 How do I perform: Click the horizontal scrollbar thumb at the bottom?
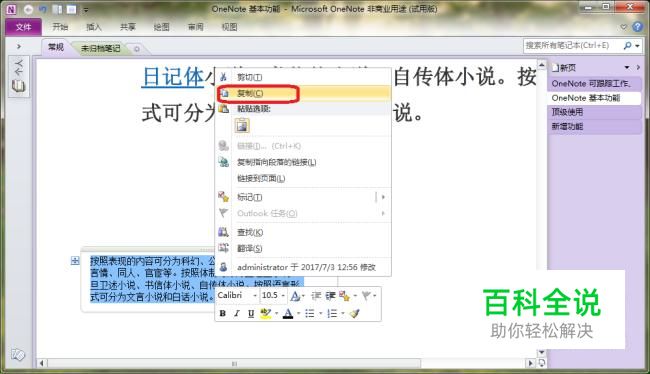(234, 364)
